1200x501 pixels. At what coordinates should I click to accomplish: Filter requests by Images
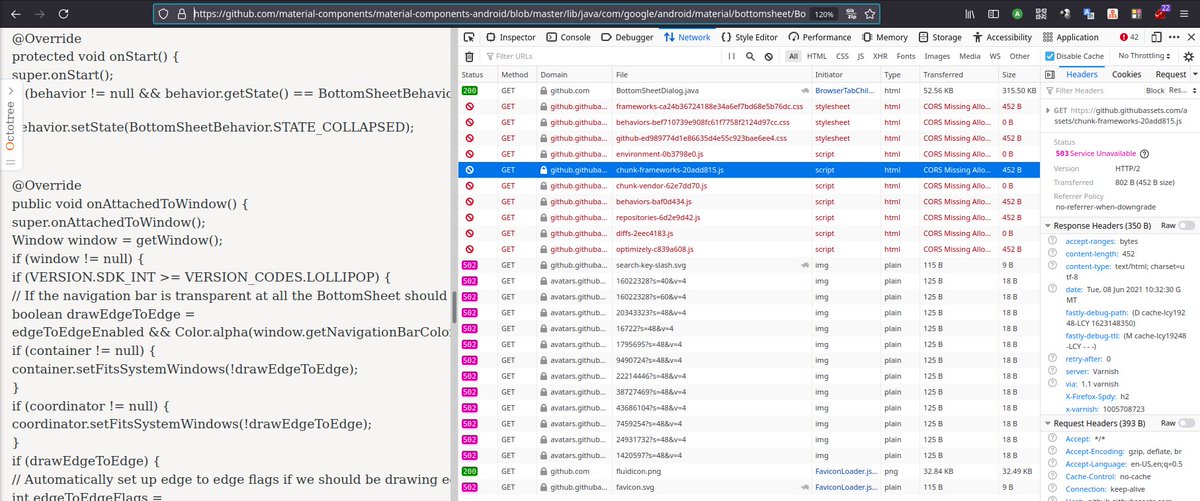pos(937,56)
